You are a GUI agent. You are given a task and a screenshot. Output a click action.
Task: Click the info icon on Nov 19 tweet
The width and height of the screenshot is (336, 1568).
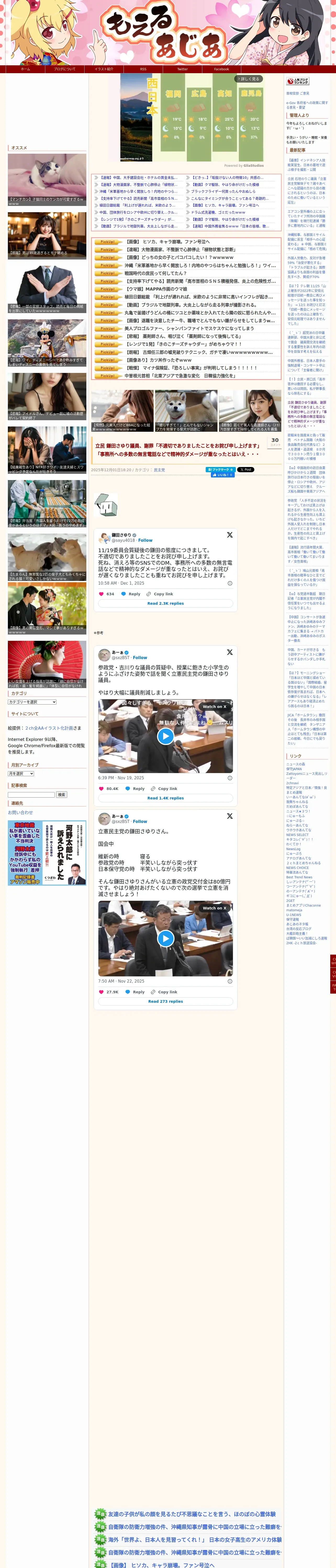(230, 778)
